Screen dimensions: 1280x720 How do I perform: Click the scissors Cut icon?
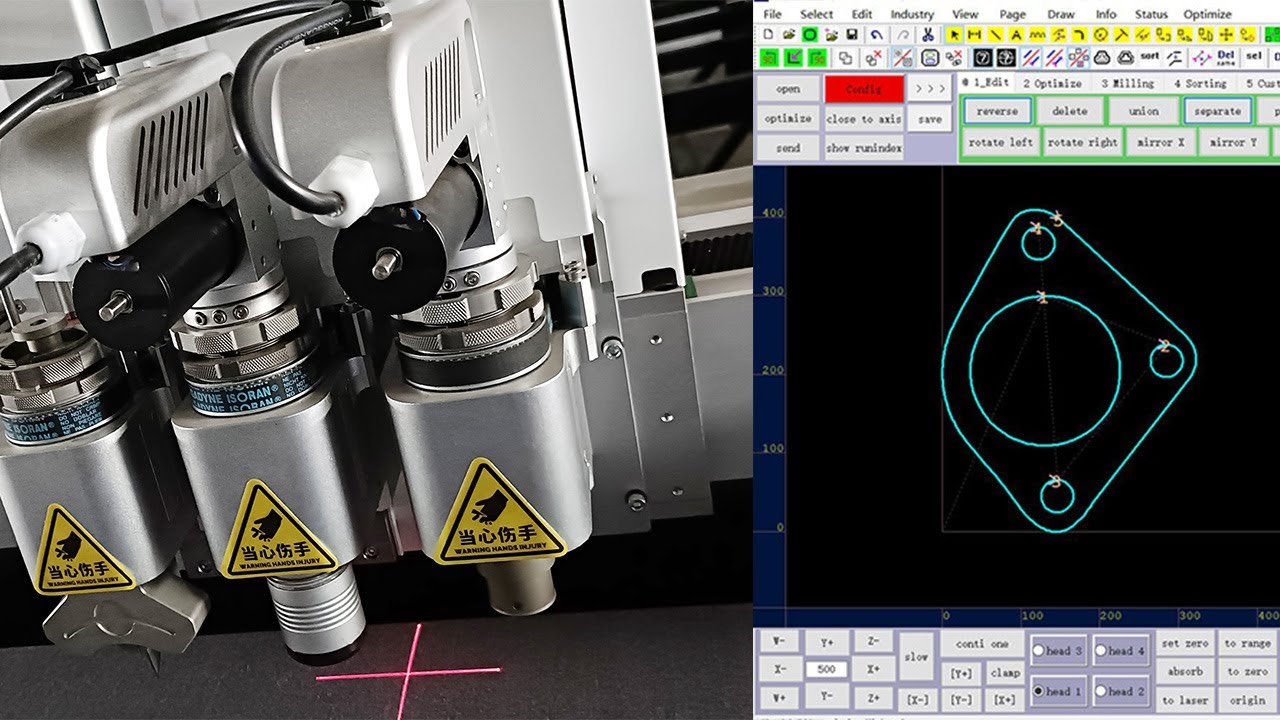[x=928, y=35]
